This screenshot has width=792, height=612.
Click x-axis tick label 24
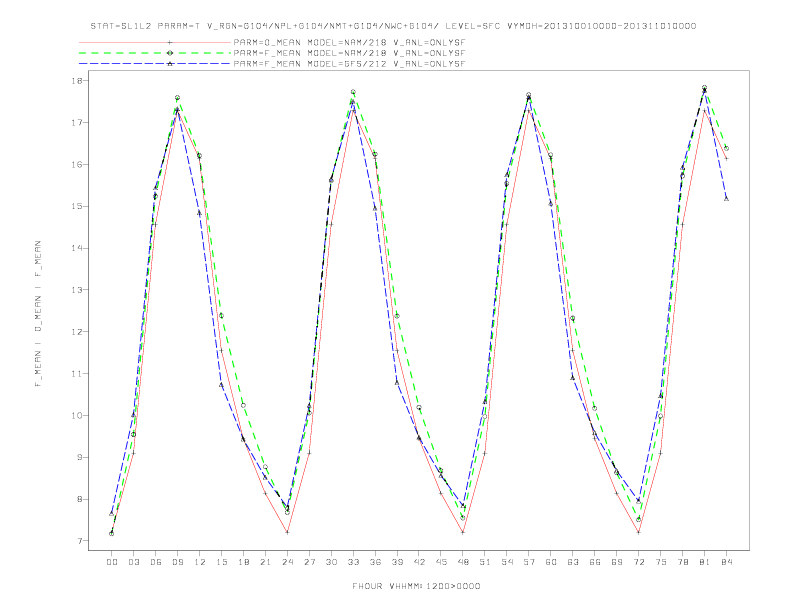coord(287,562)
